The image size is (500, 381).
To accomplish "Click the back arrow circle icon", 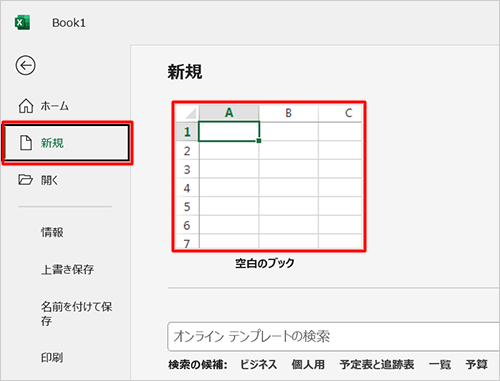I will [25, 65].
